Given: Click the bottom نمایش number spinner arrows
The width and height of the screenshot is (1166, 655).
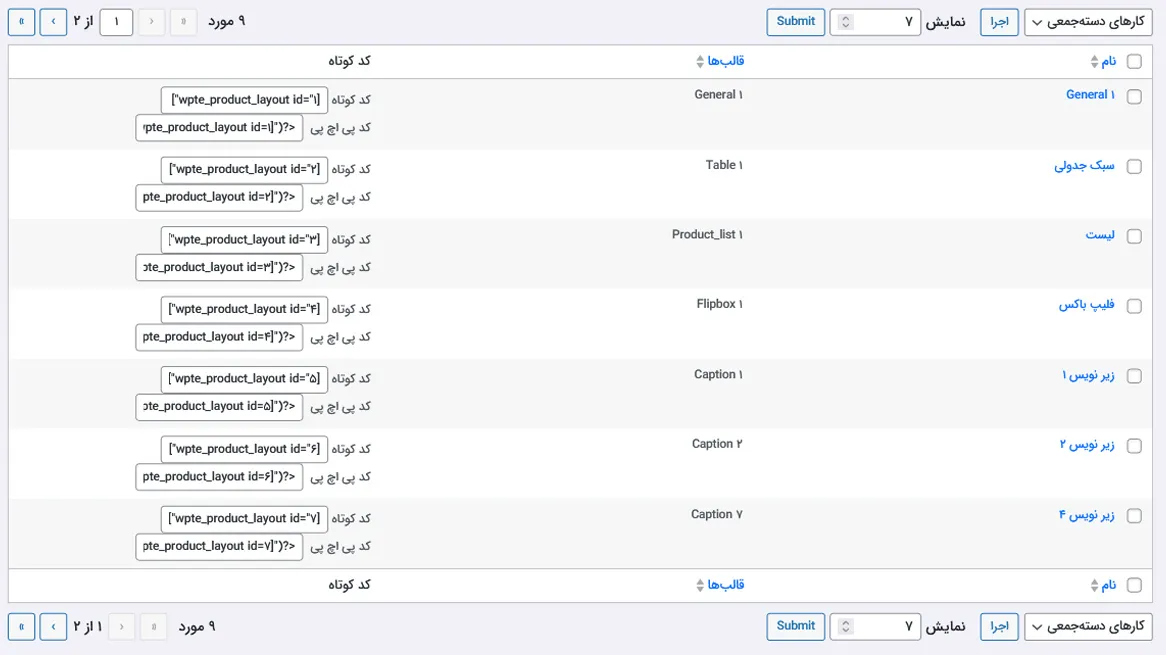Looking at the screenshot, I should [845, 627].
